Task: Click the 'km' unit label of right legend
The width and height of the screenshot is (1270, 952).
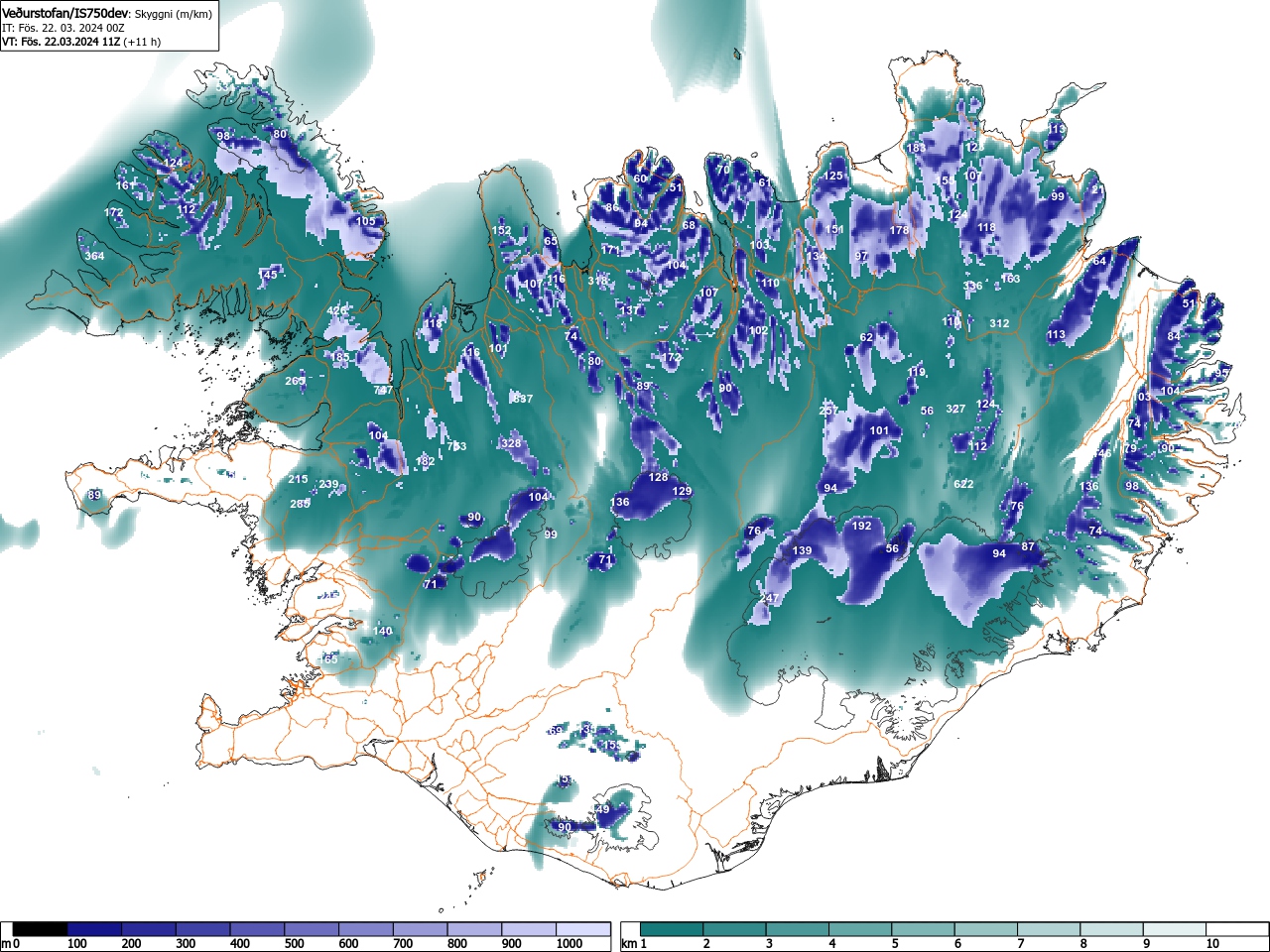Action: [629, 944]
